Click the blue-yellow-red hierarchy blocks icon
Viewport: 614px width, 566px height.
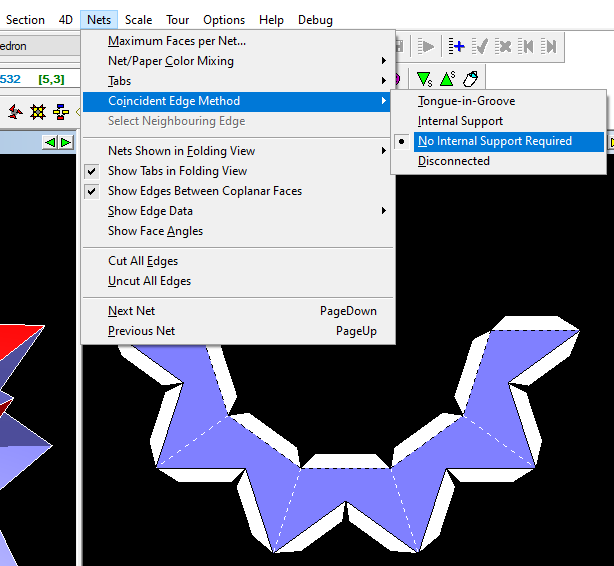tap(61, 112)
